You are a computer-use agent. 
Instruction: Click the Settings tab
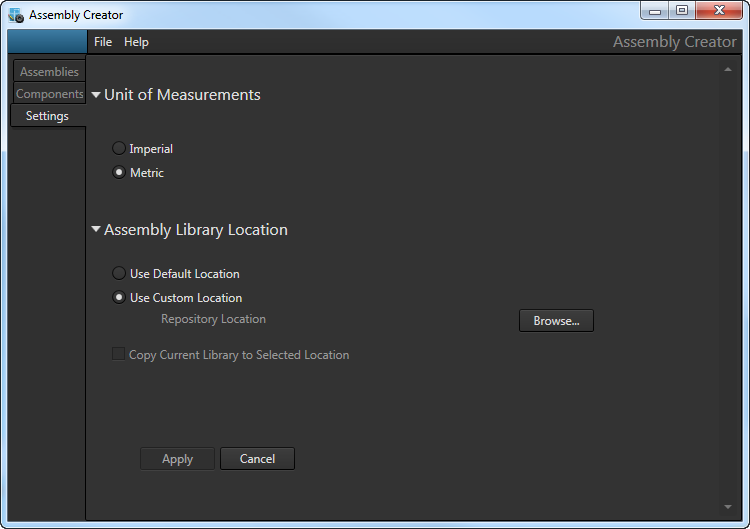(47, 116)
